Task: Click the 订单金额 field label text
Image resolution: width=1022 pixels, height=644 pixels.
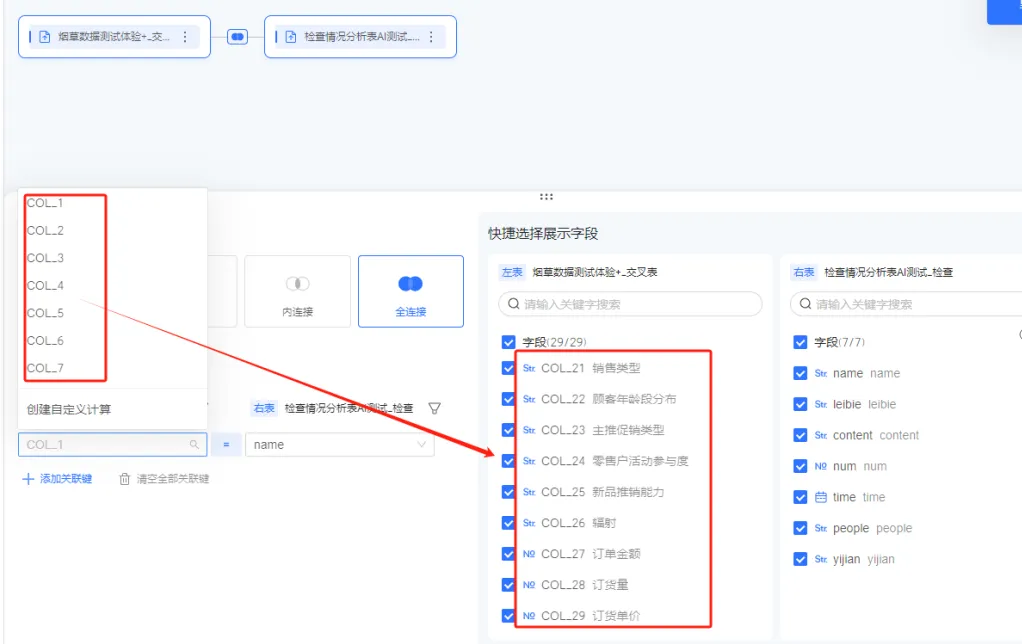Action: click(617, 554)
